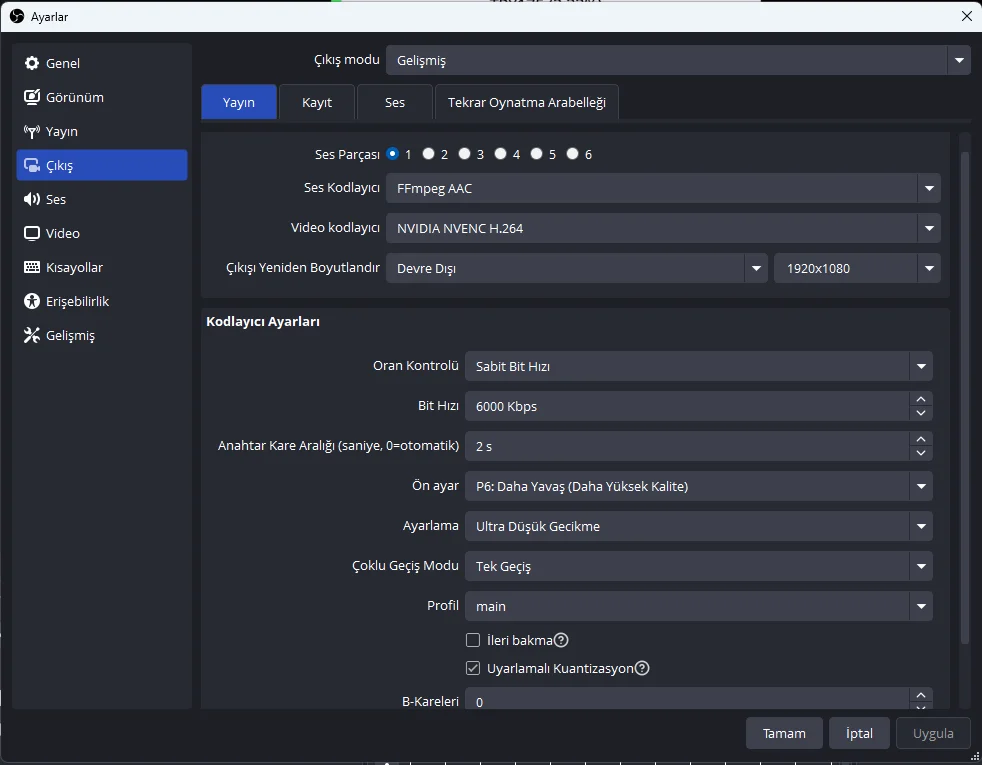This screenshot has height=765, width=982.
Task: Select audio track 2 radio button
Action: tap(428, 153)
